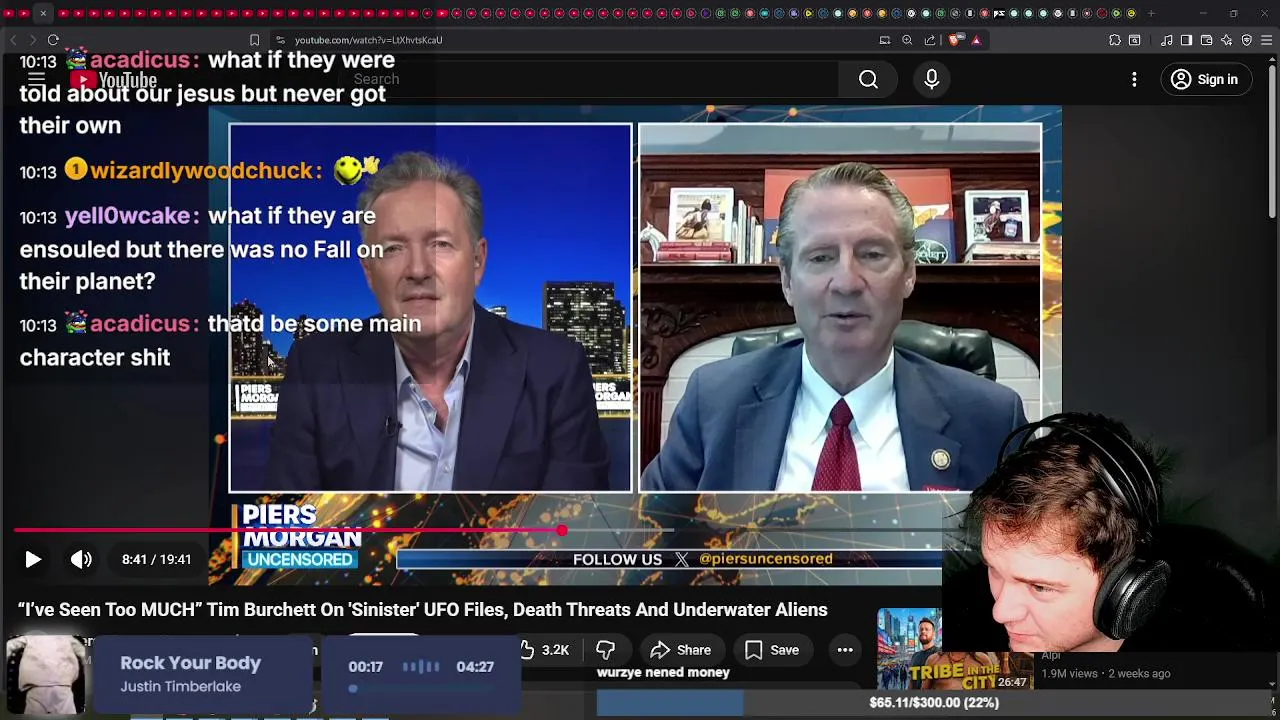Click the browser share page icon
Viewport: 1280px width, 720px height.
pos(930,40)
